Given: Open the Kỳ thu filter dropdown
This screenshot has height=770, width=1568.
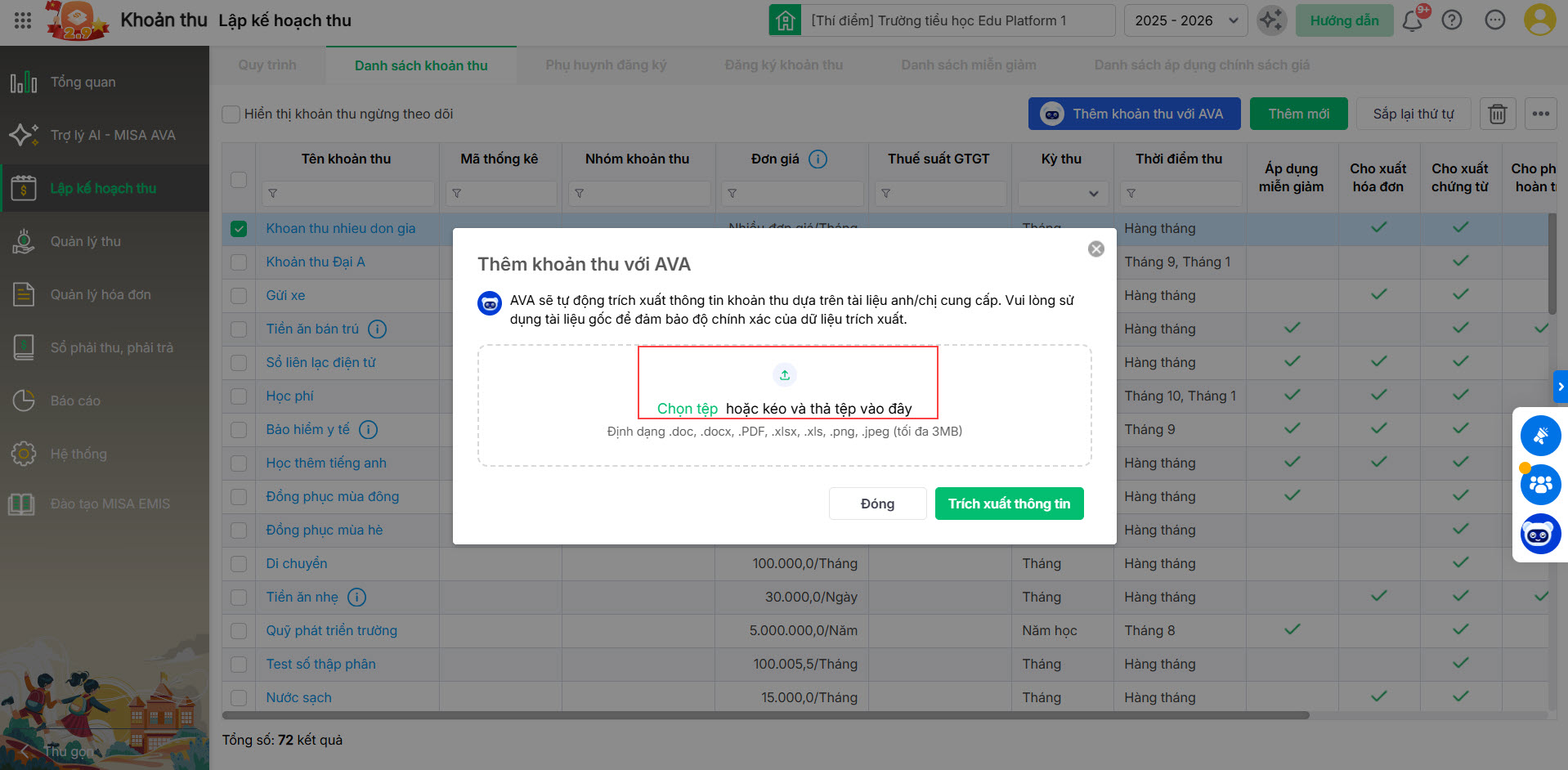Looking at the screenshot, I should pos(1062,194).
